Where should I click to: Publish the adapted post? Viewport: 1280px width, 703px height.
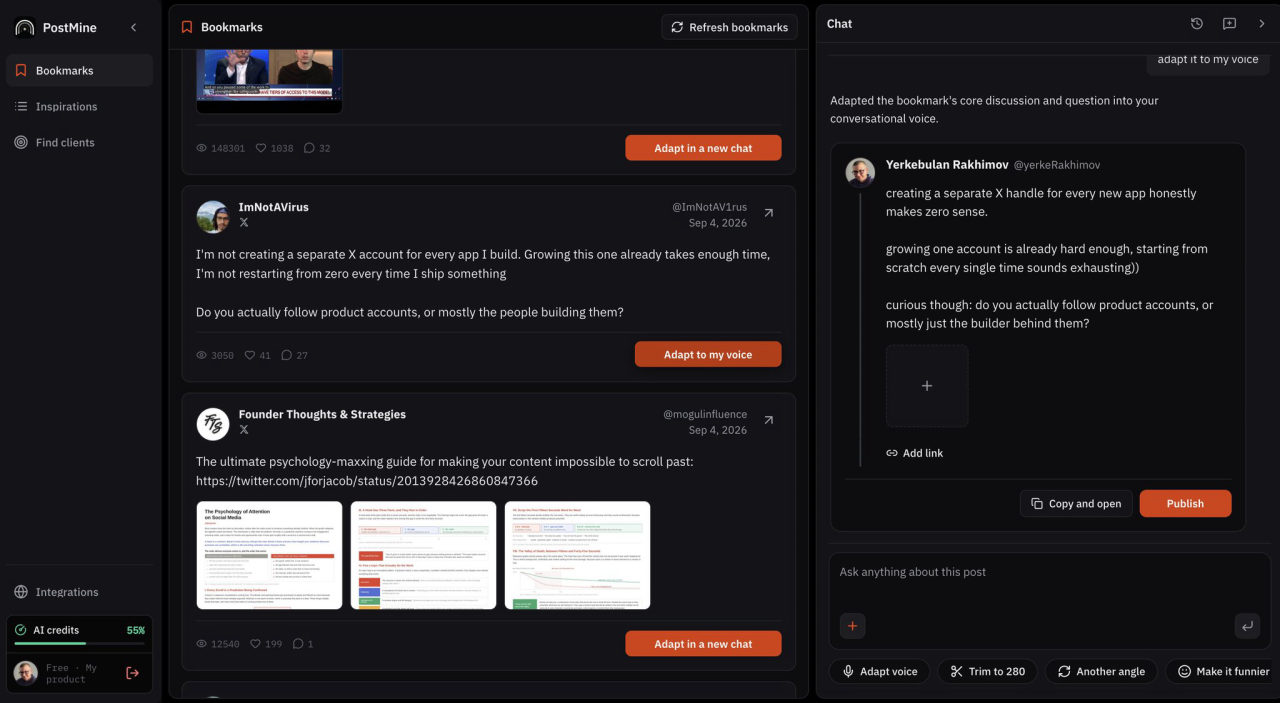[1185, 503]
